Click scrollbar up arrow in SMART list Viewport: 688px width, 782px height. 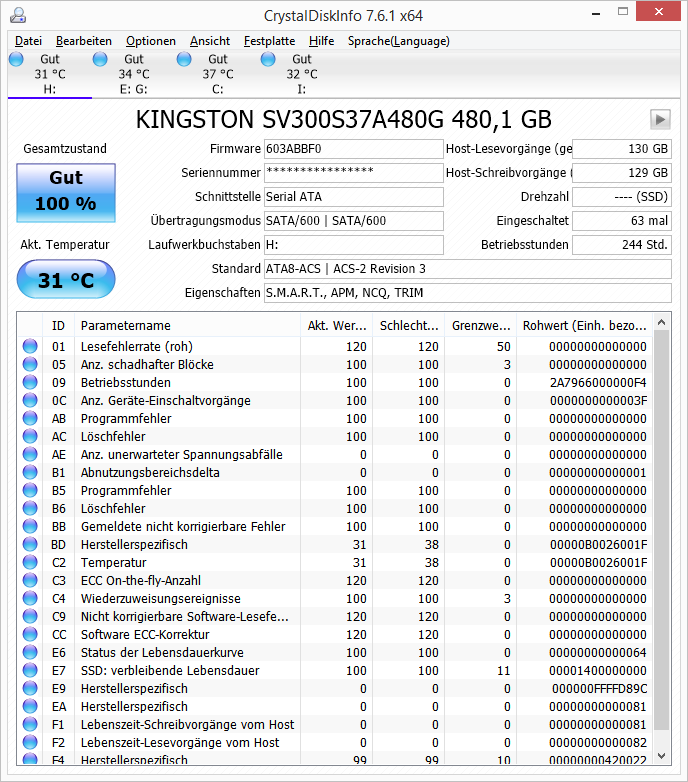[x=662, y=323]
